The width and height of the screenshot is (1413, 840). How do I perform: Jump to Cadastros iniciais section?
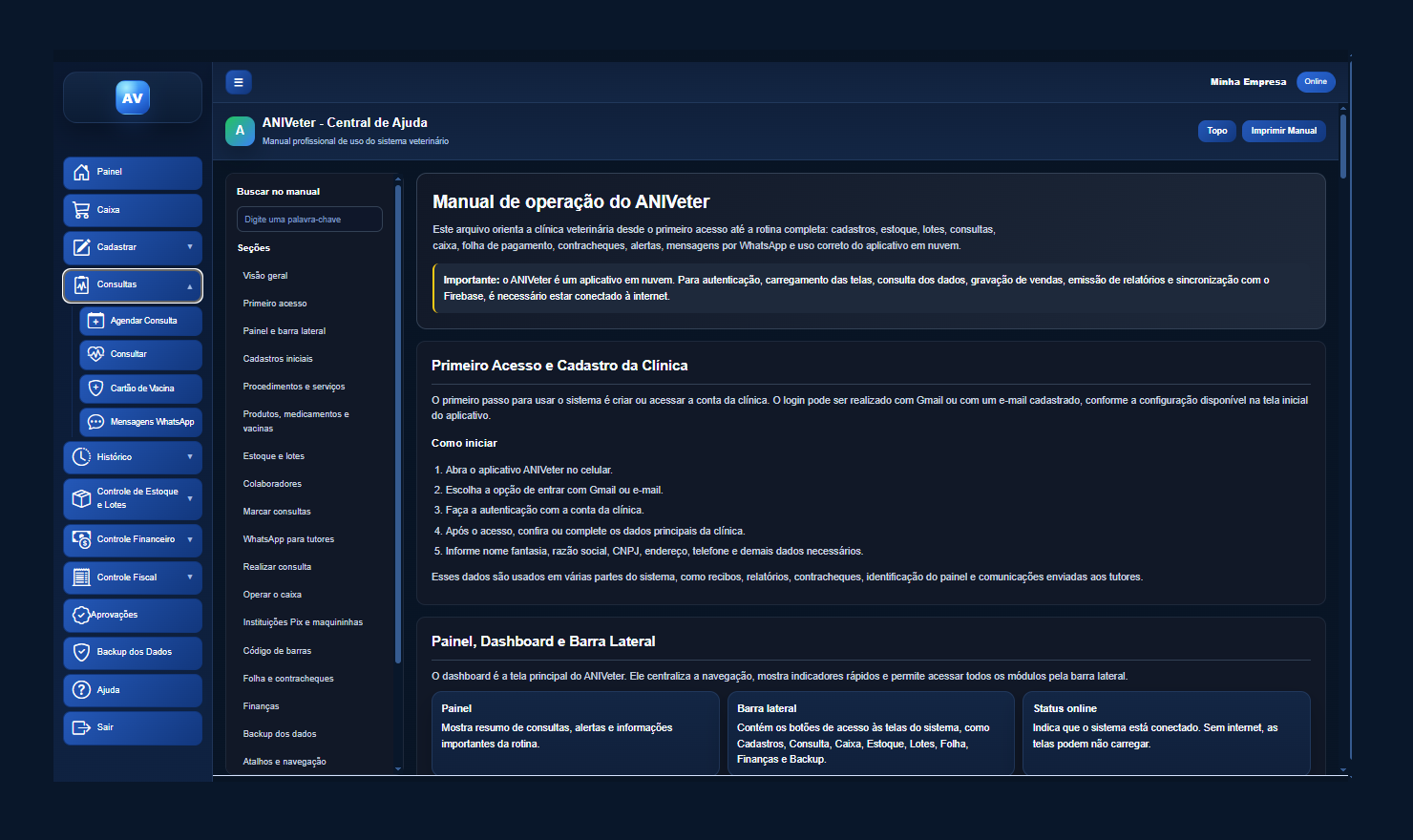278,359
